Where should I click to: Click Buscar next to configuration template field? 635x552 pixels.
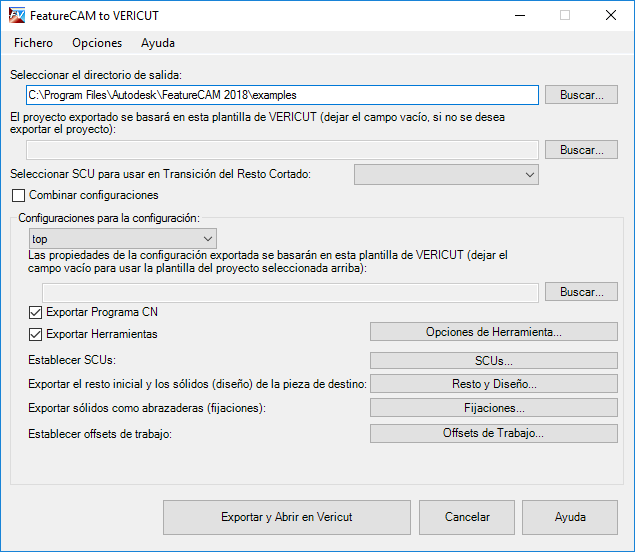581,292
